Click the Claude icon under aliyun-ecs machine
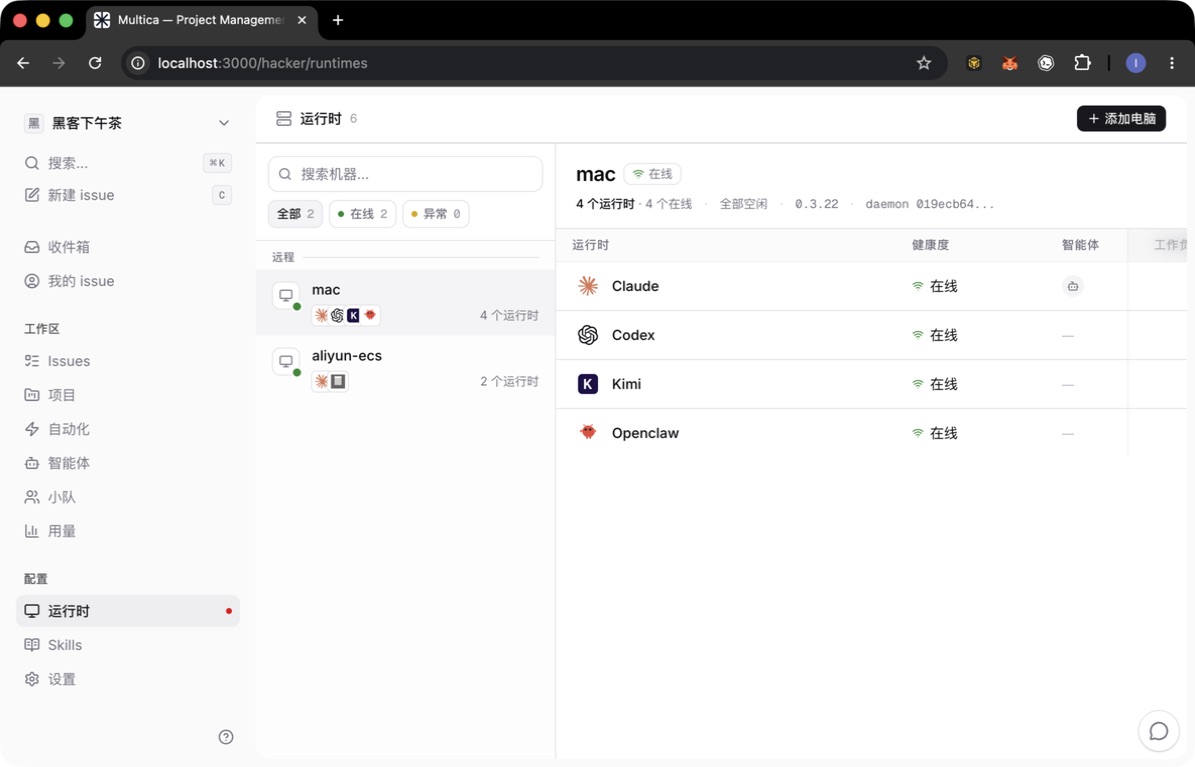Viewport: 1195px width, 767px height. click(x=322, y=381)
